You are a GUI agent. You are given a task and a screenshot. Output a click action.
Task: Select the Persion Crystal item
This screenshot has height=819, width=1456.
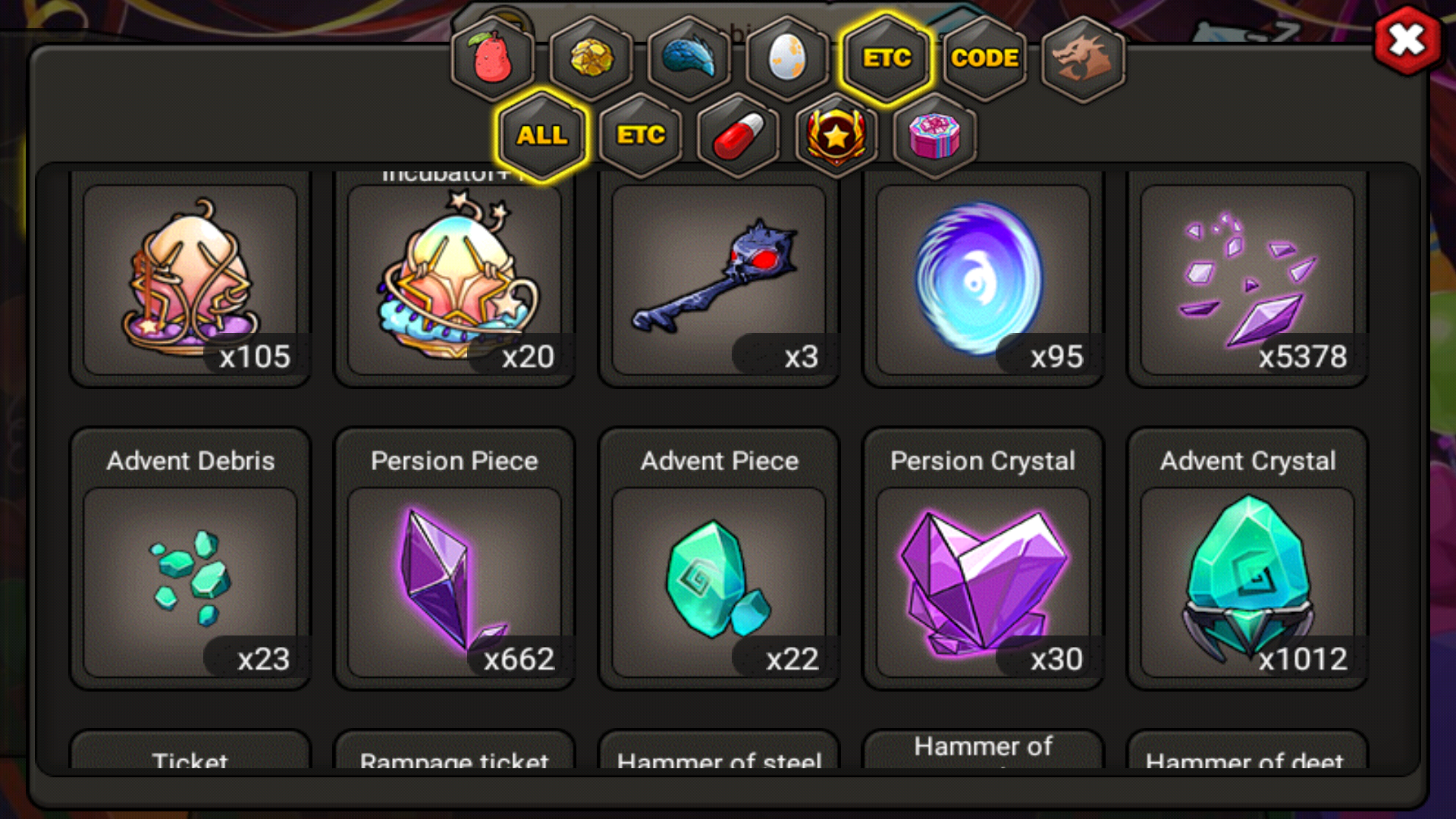coord(983,560)
